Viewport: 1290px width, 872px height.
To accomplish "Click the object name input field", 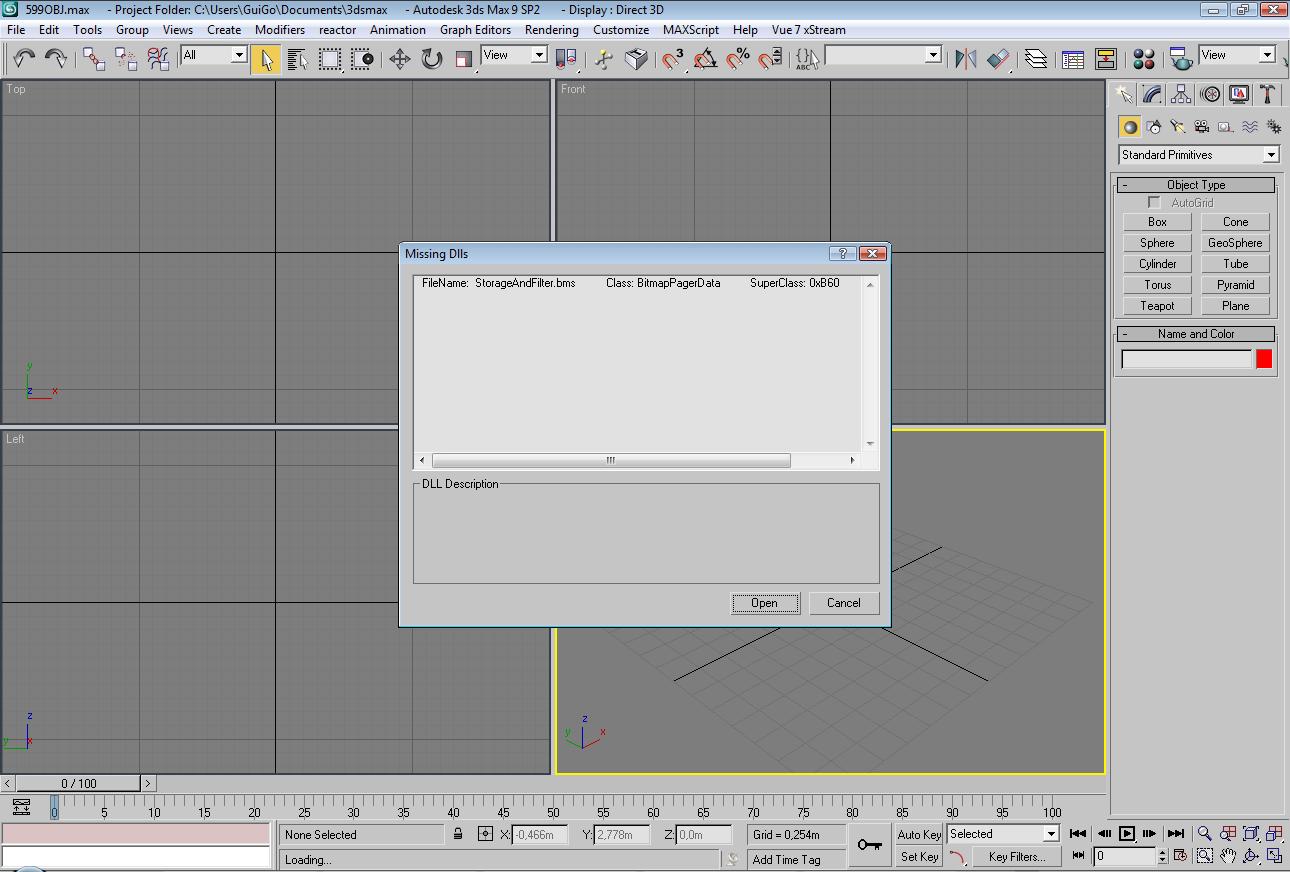I will [1186, 359].
